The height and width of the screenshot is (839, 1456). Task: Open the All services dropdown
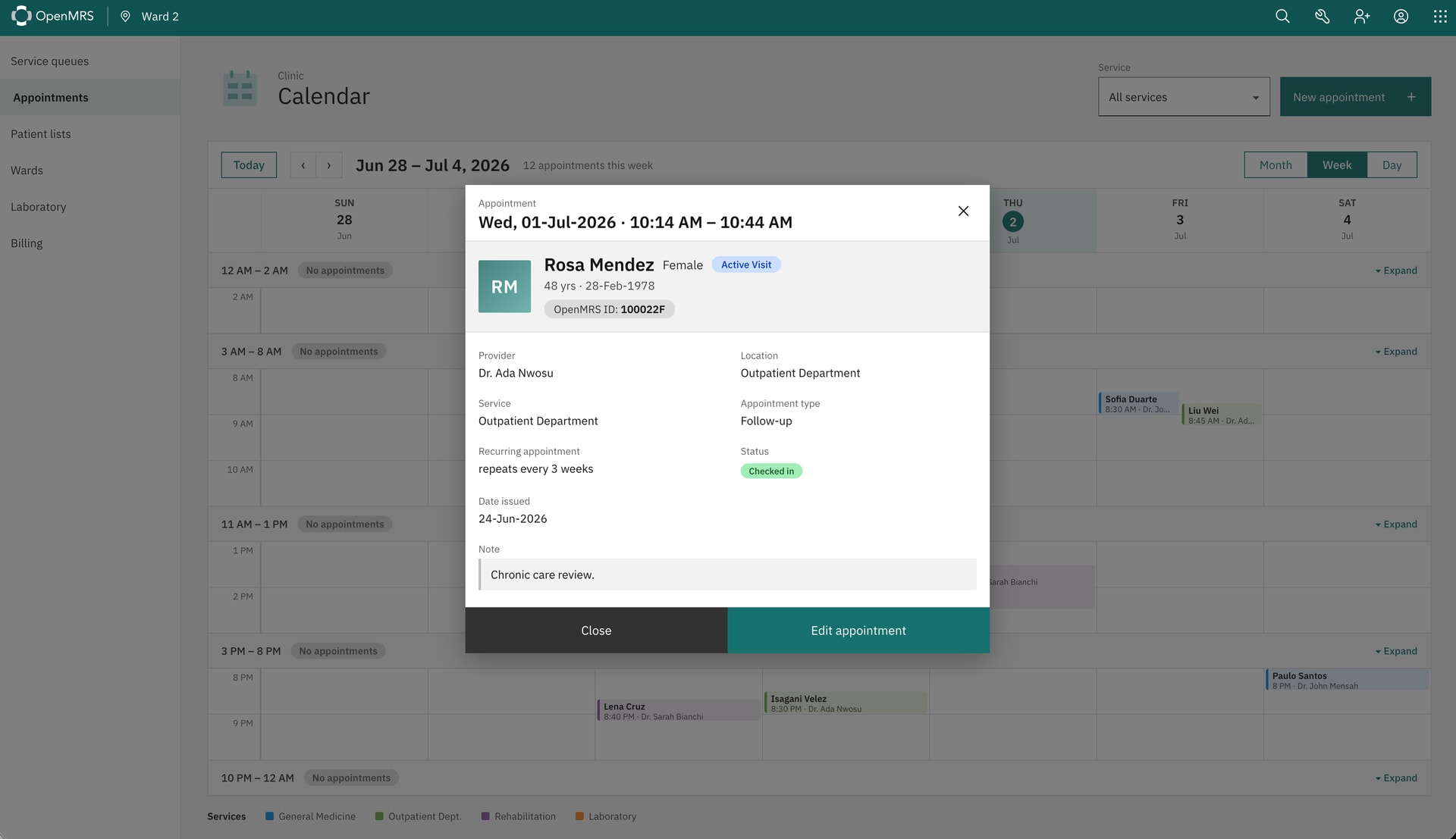coord(1183,96)
